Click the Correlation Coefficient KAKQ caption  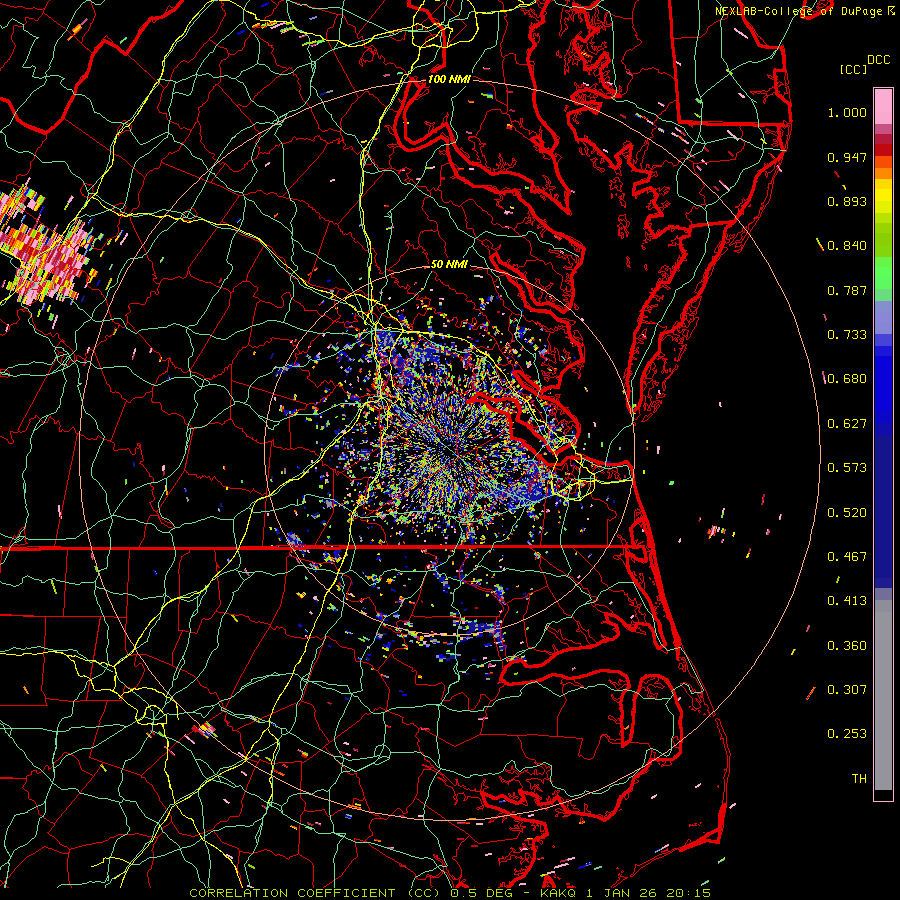coord(450,893)
